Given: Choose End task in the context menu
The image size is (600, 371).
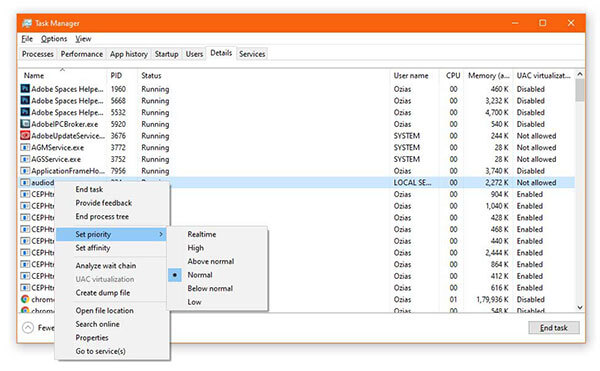Looking at the screenshot, I should [89, 189].
